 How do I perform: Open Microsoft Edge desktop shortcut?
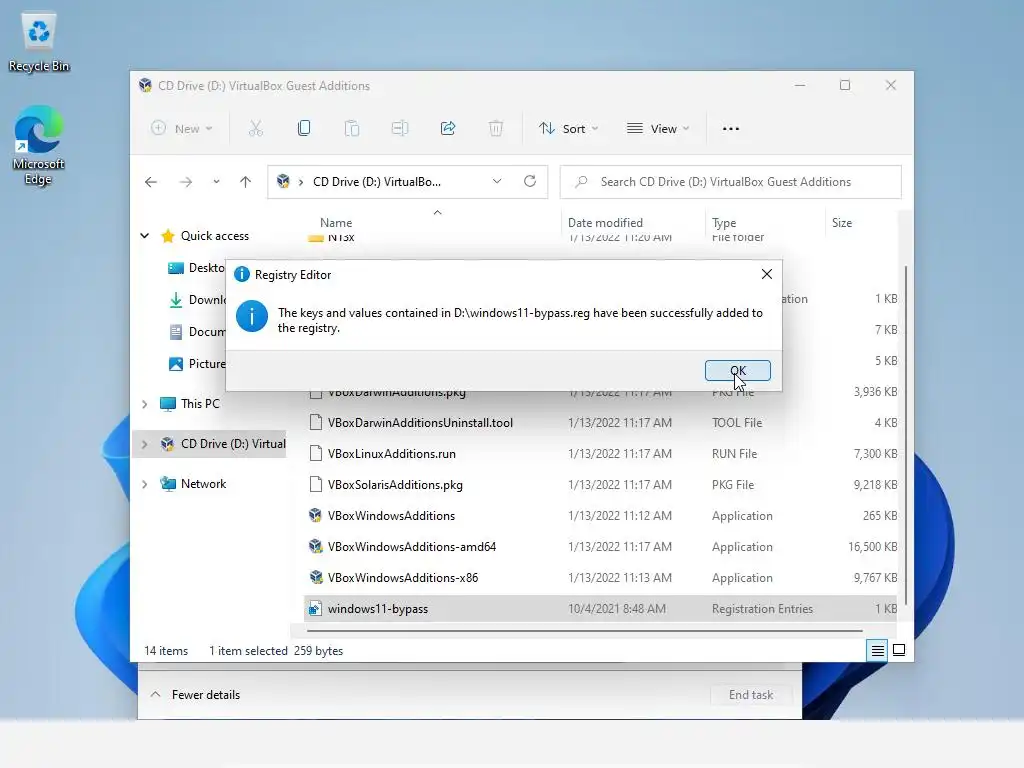[x=39, y=146]
